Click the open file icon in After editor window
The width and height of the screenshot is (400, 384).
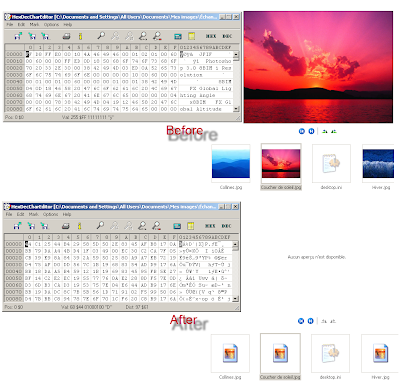click(17, 226)
